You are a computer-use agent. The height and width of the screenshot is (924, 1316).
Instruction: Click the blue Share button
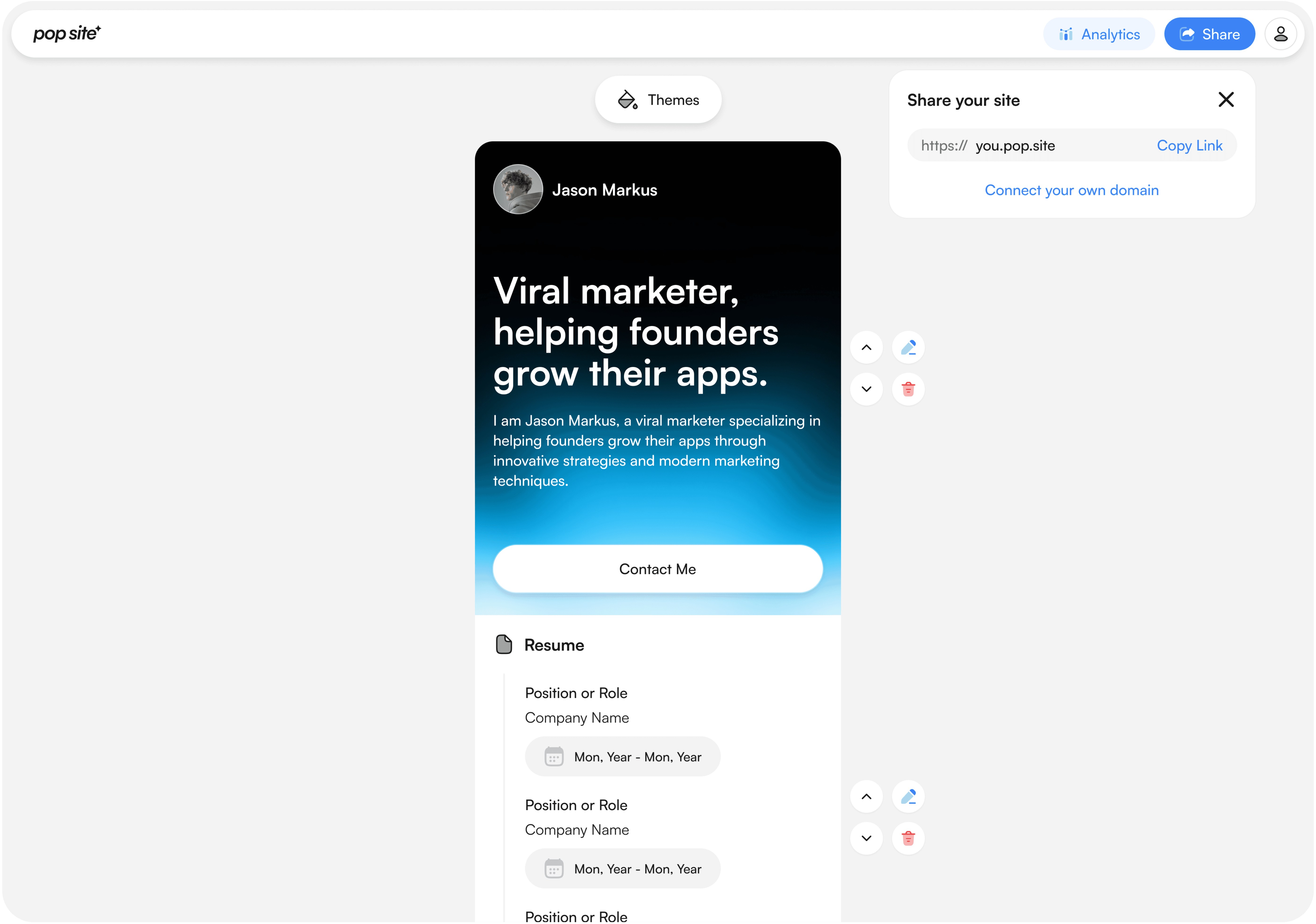(x=1209, y=34)
